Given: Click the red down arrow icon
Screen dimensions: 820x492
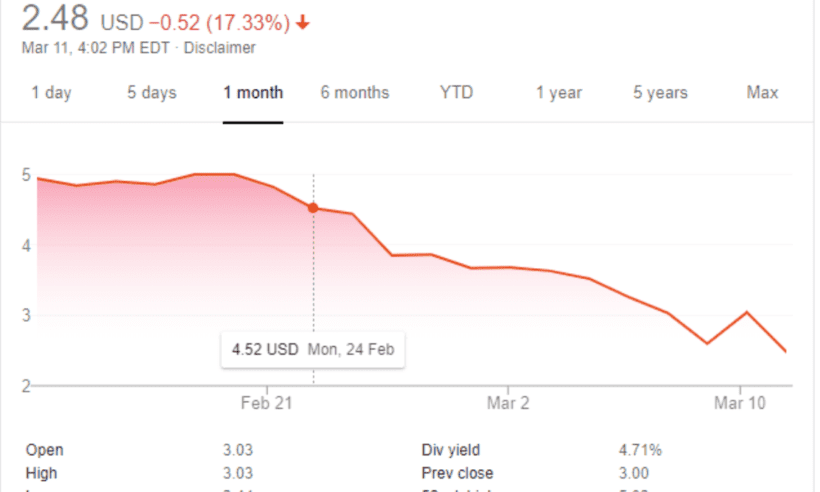Looking at the screenshot, I should click(x=304, y=21).
